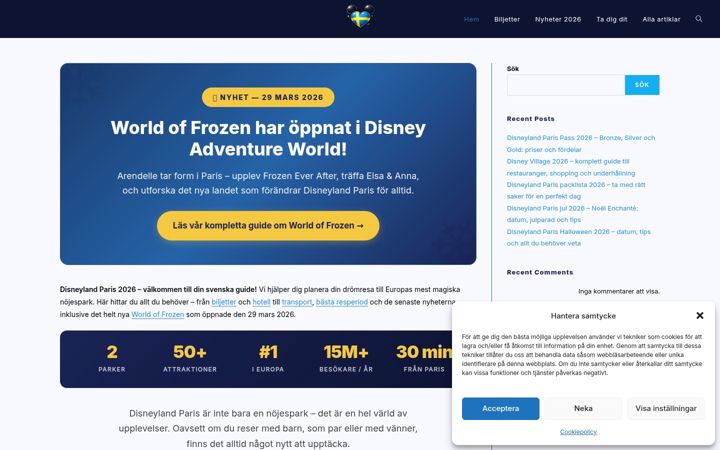Open the Hem menu item
Image resolution: width=720 pixels, height=450 pixels.
(x=471, y=19)
